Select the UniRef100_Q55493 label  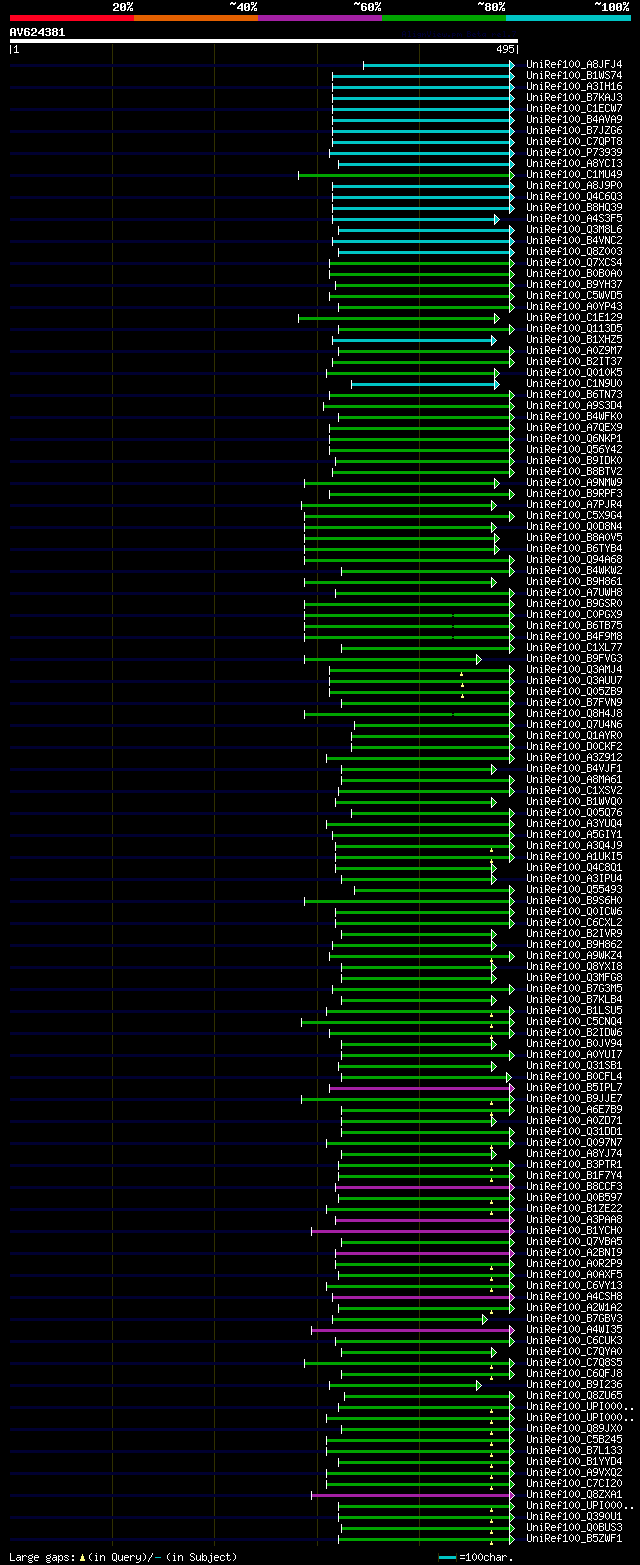coord(574,889)
